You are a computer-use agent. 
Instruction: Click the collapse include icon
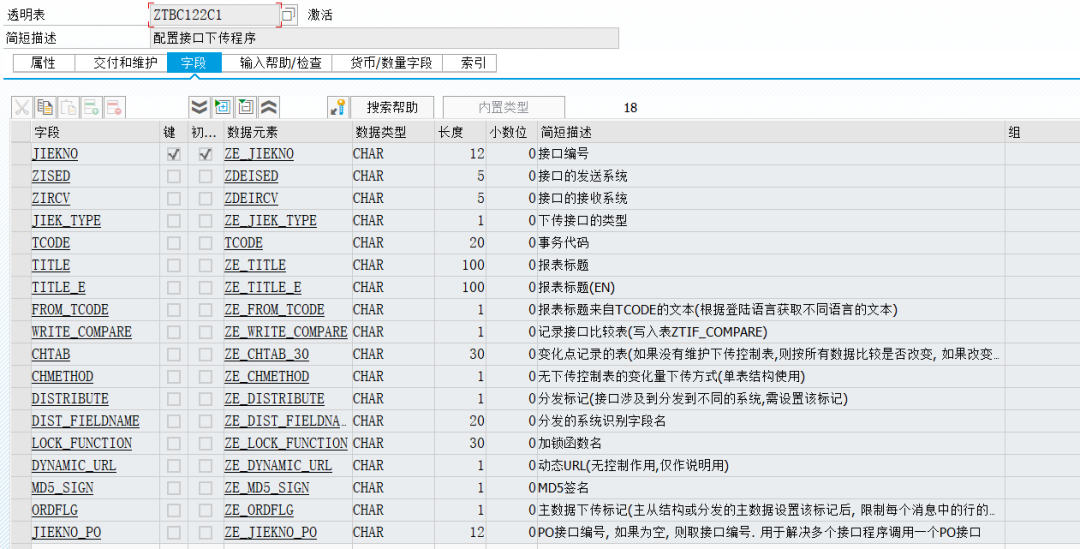point(246,107)
